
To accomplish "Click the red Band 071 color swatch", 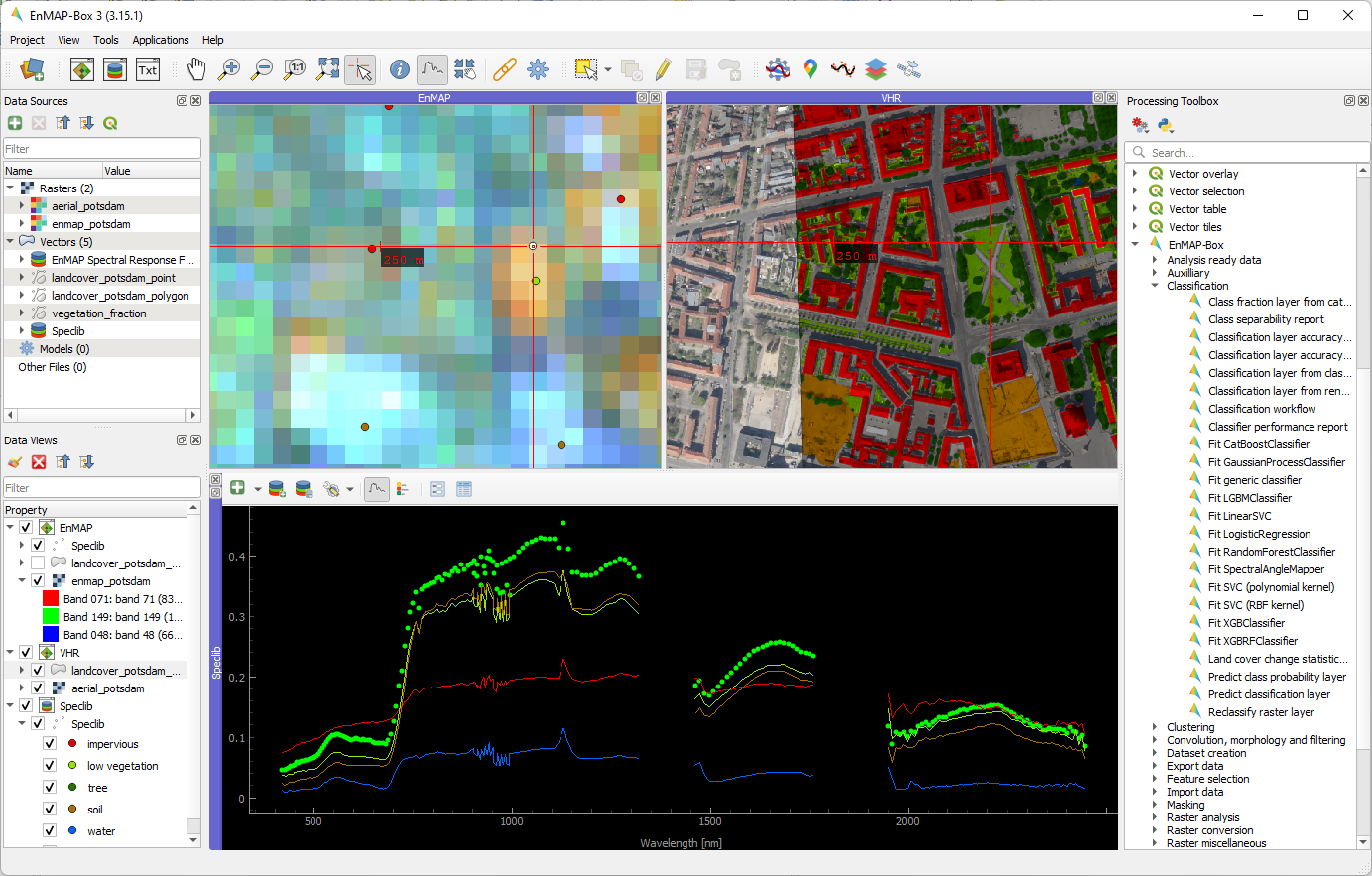I will tap(51, 599).
